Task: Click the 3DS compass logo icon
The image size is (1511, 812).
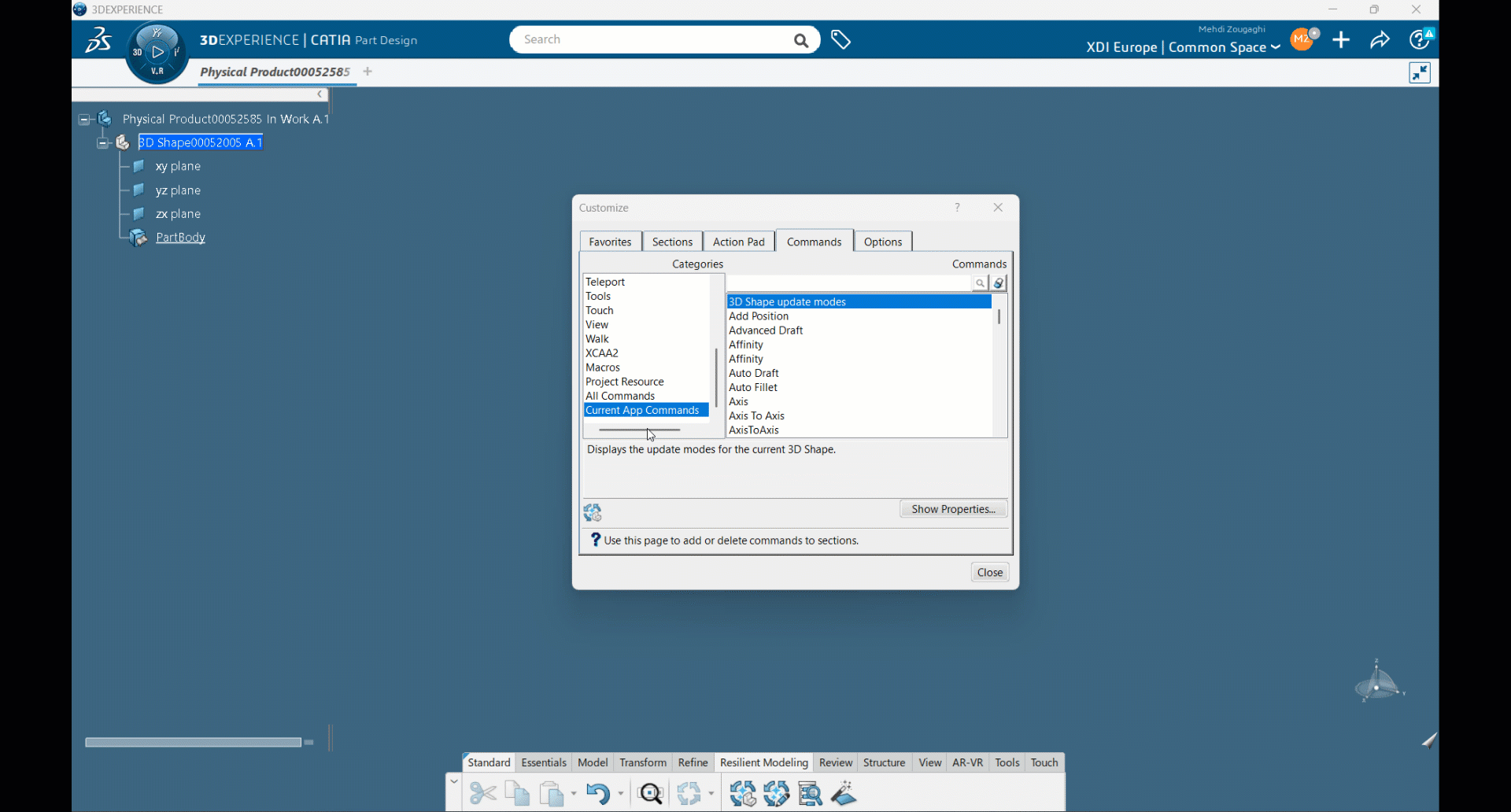Action: pyautogui.click(x=98, y=39)
